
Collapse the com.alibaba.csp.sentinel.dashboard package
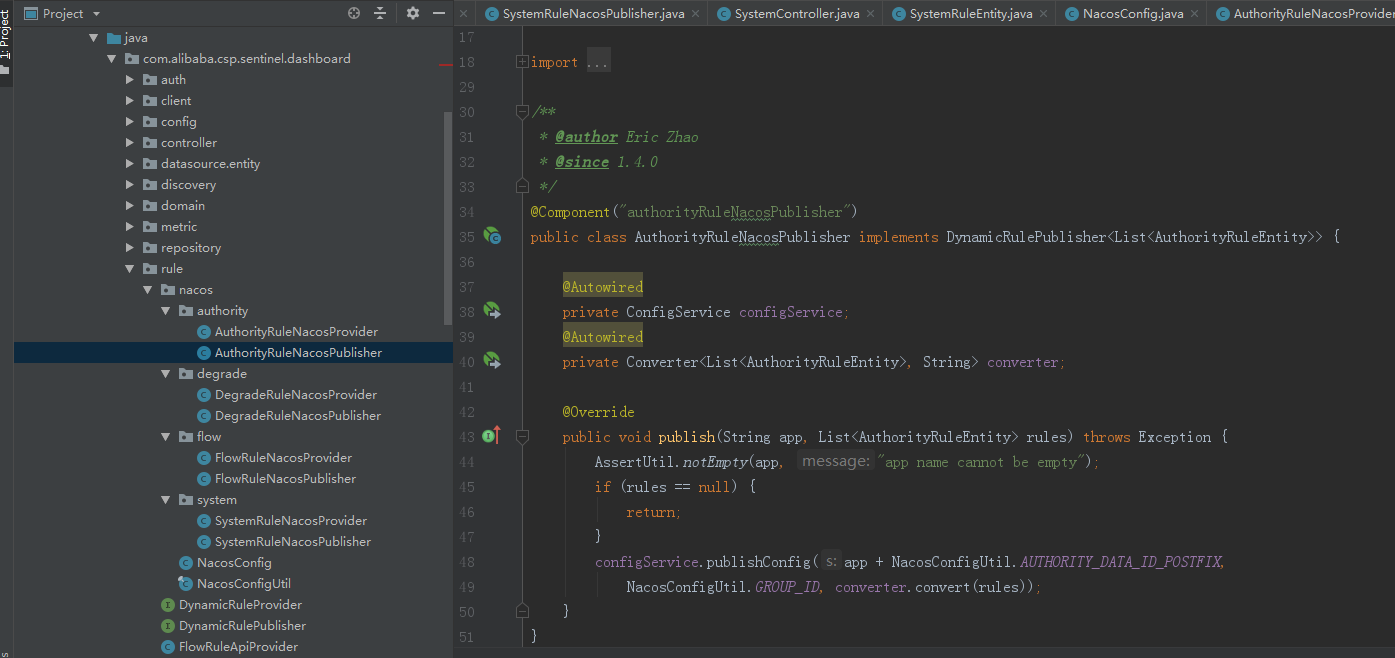[112, 59]
